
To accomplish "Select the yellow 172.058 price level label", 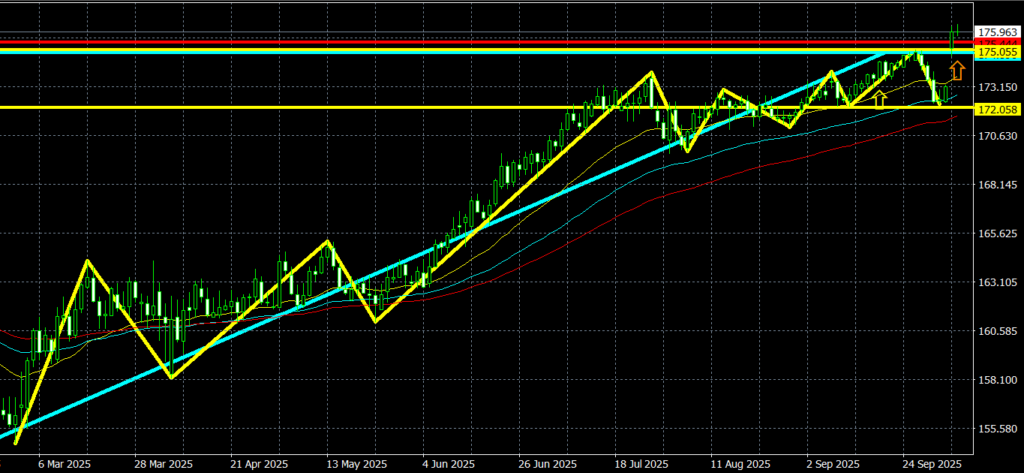I will 998,108.
